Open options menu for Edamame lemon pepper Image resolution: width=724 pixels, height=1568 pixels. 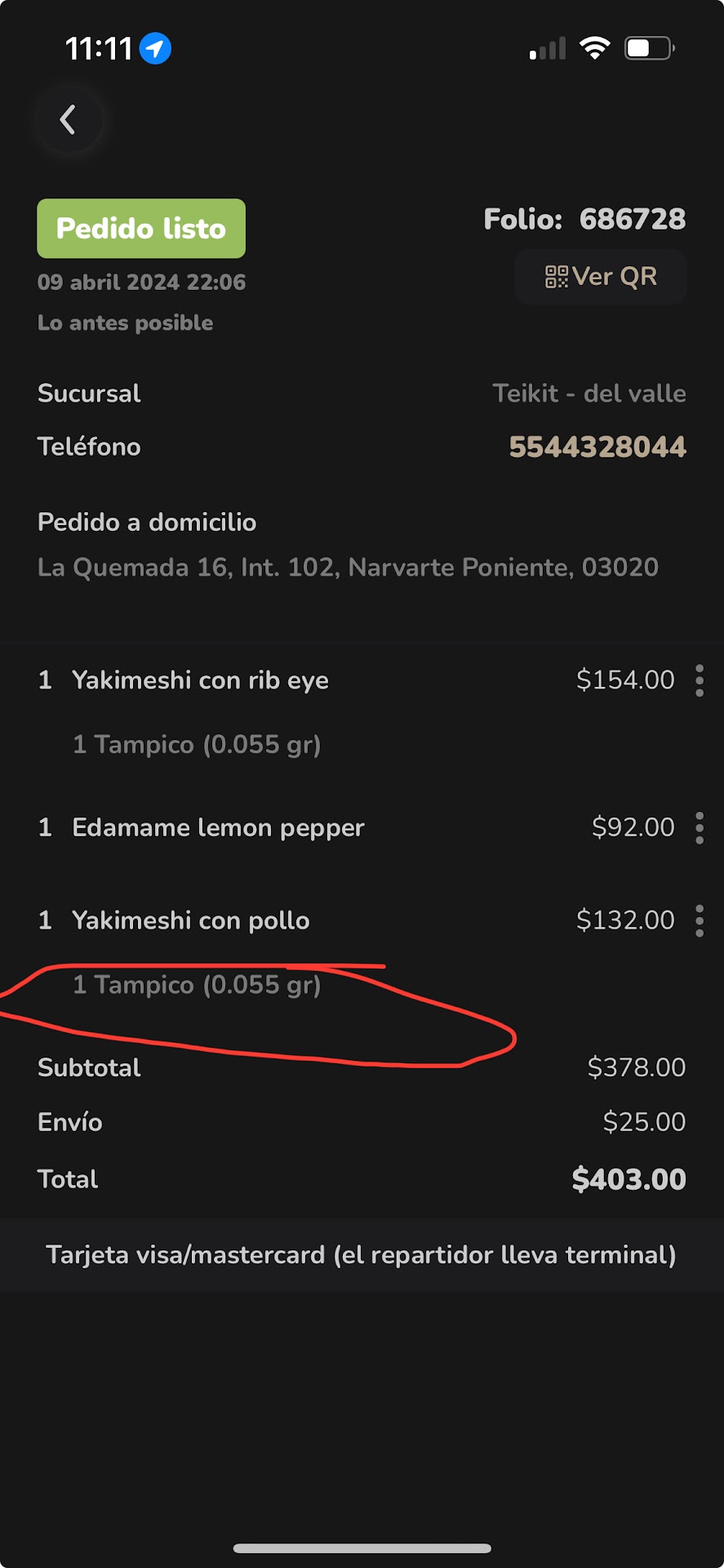tap(700, 827)
